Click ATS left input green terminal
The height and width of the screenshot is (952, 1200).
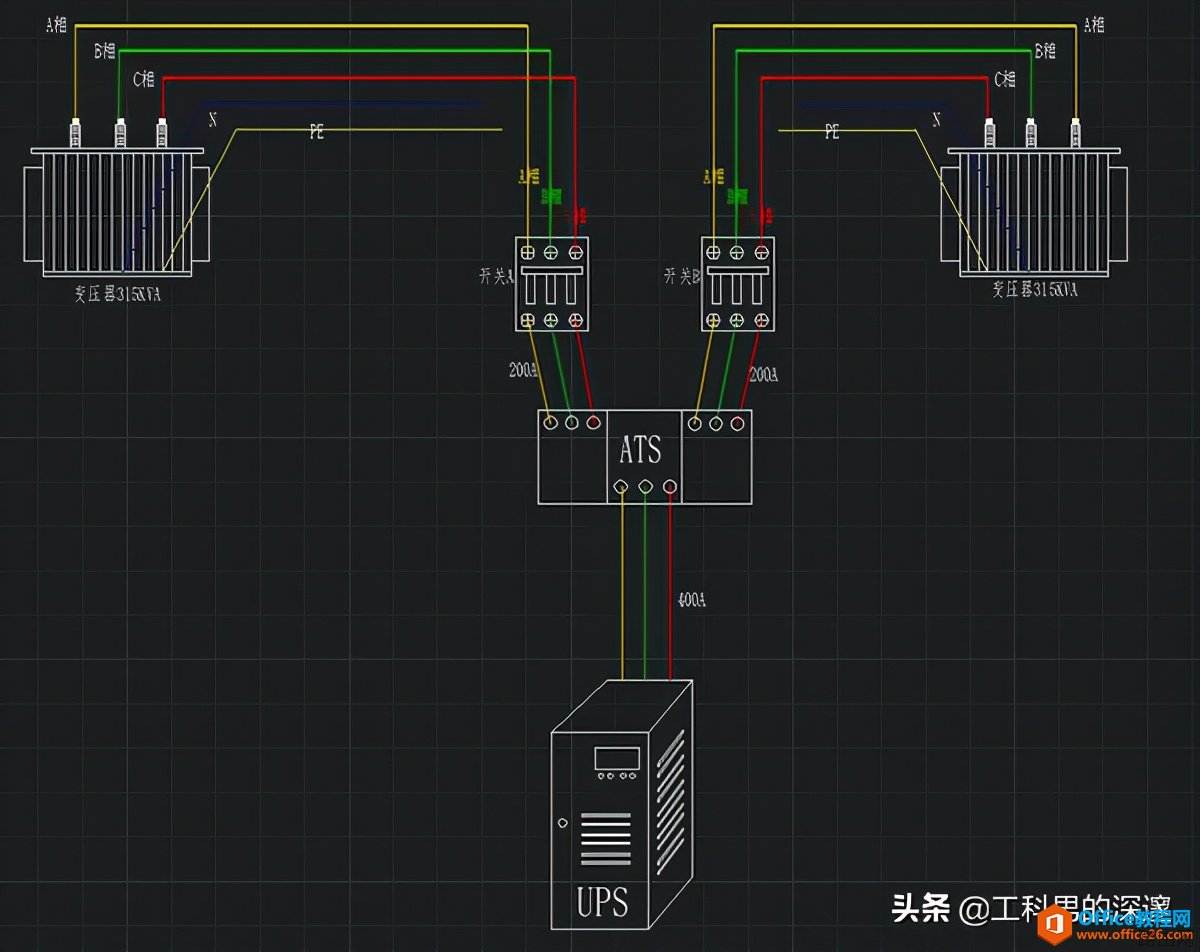coord(572,423)
